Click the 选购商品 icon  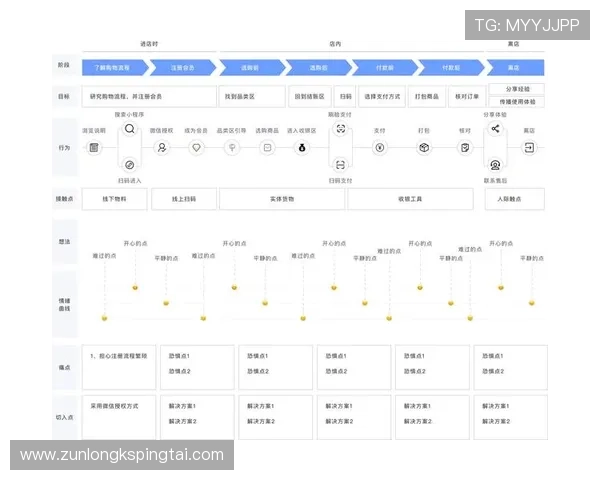(x=267, y=147)
